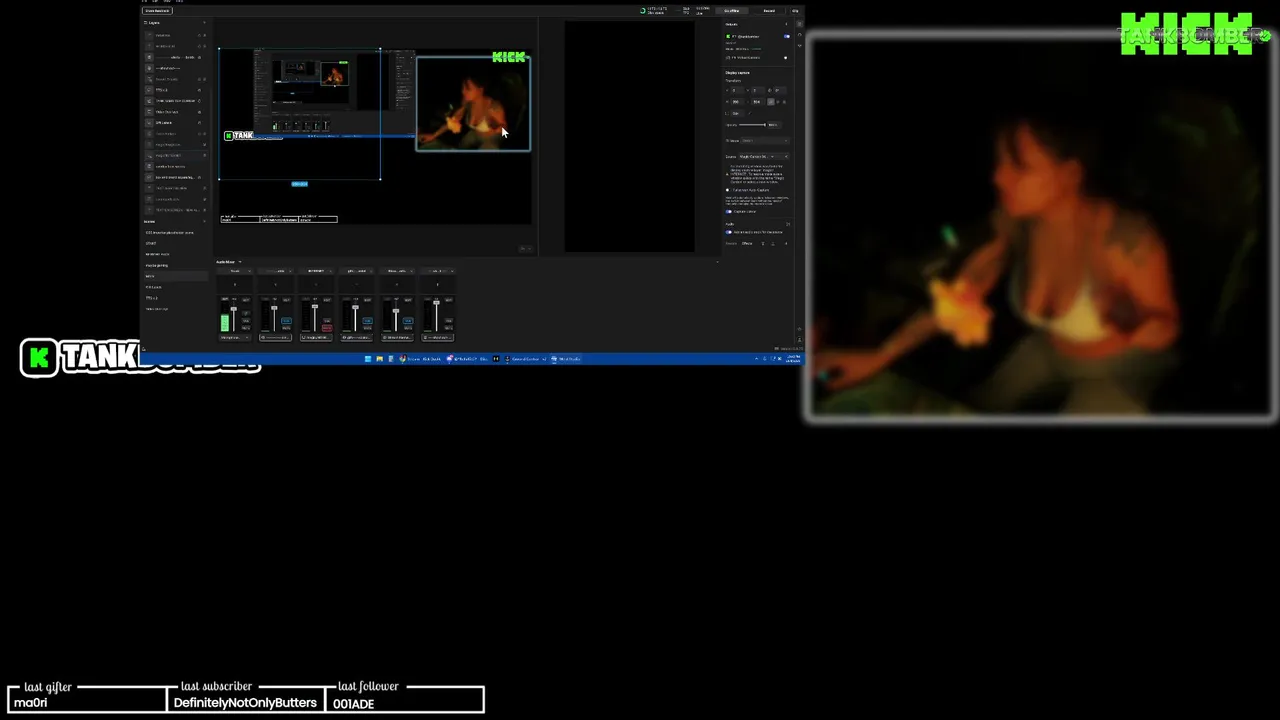This screenshot has width=1280, height=720.
Task: Toggle the lock aspect ratio icon
Action: 771,102
